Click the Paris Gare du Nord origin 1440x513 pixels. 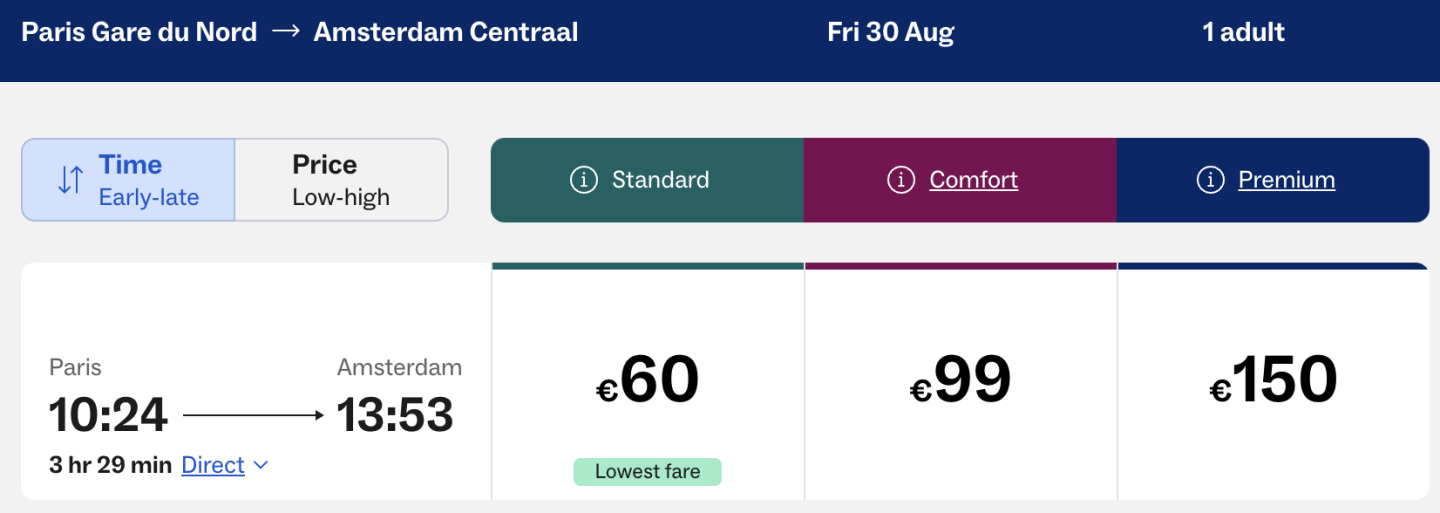point(139,32)
